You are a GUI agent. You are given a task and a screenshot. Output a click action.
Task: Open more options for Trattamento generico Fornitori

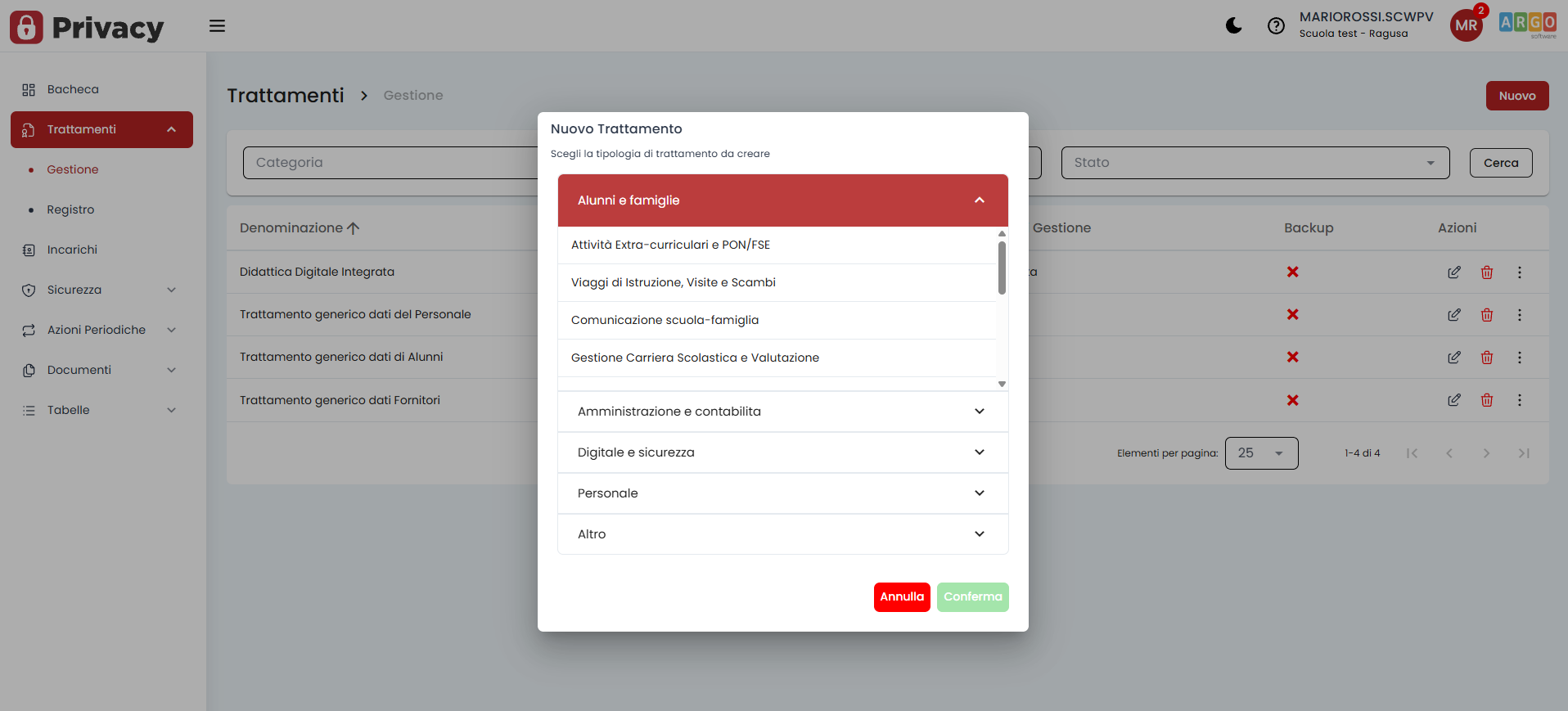pyautogui.click(x=1519, y=400)
